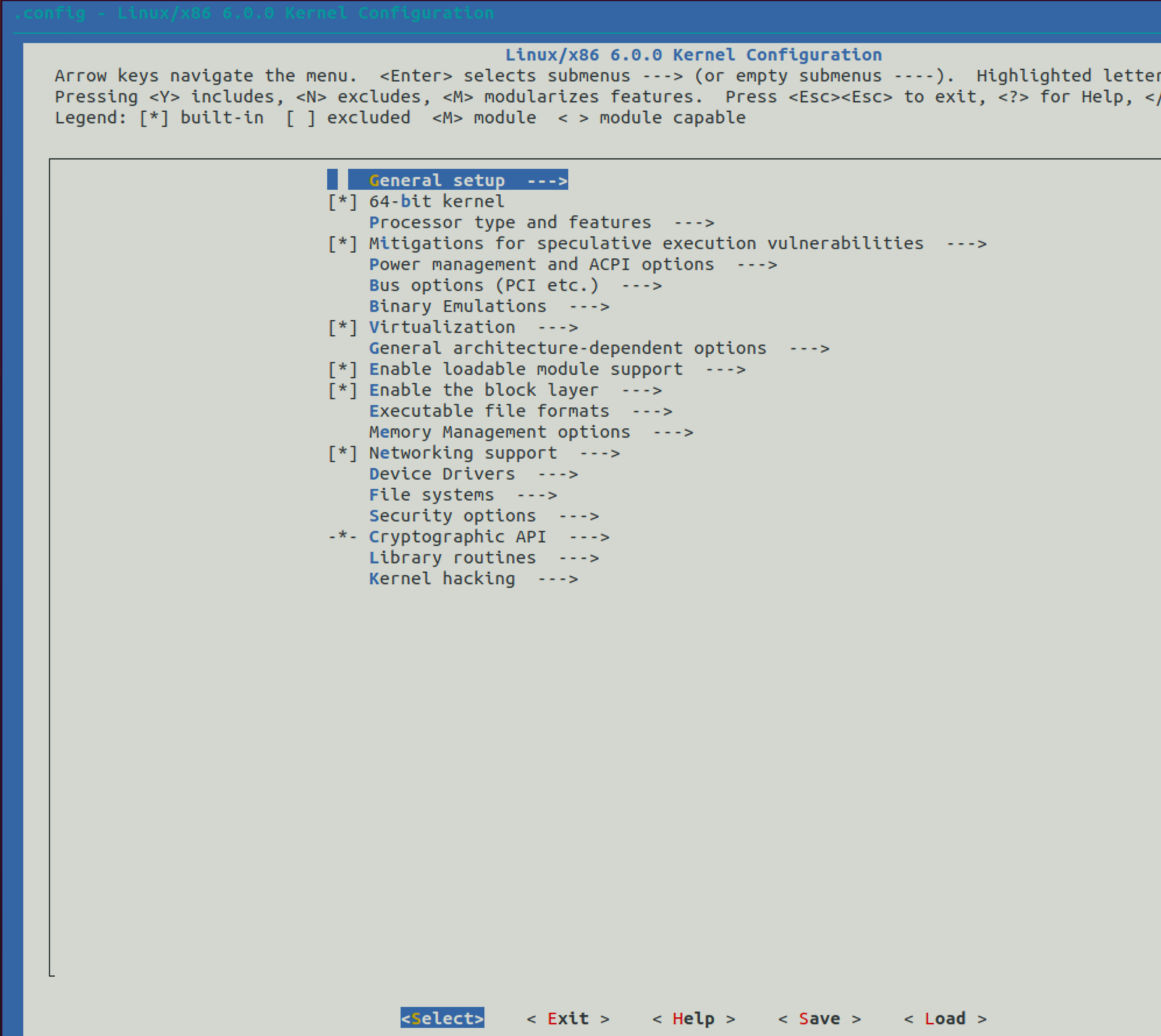Image resolution: width=1161 pixels, height=1036 pixels.
Task: Open Processor type and features submenu
Action: [509, 223]
